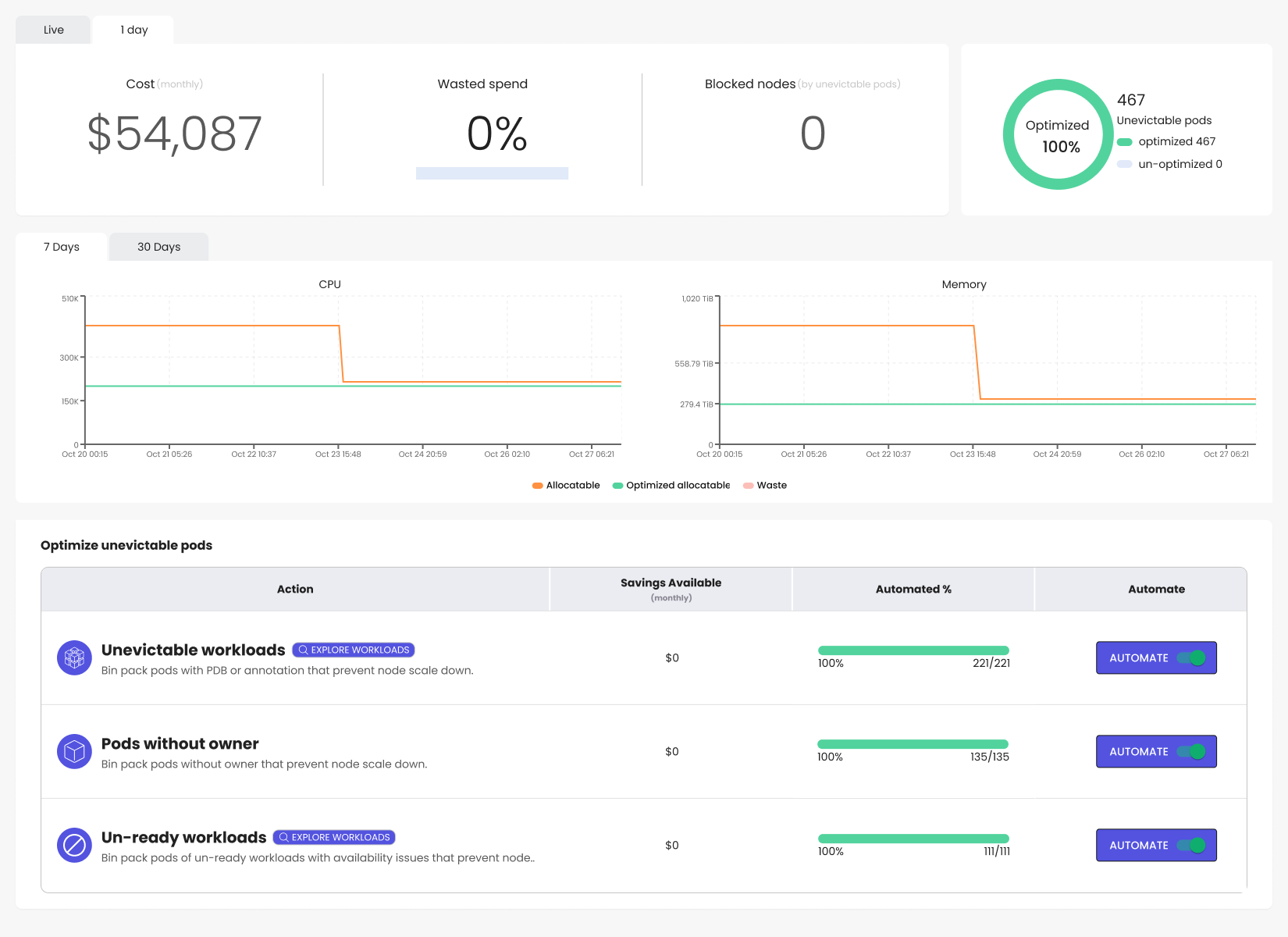Click the Optimized allocatable legend marker
The height and width of the screenshot is (937, 1288).
pos(617,486)
